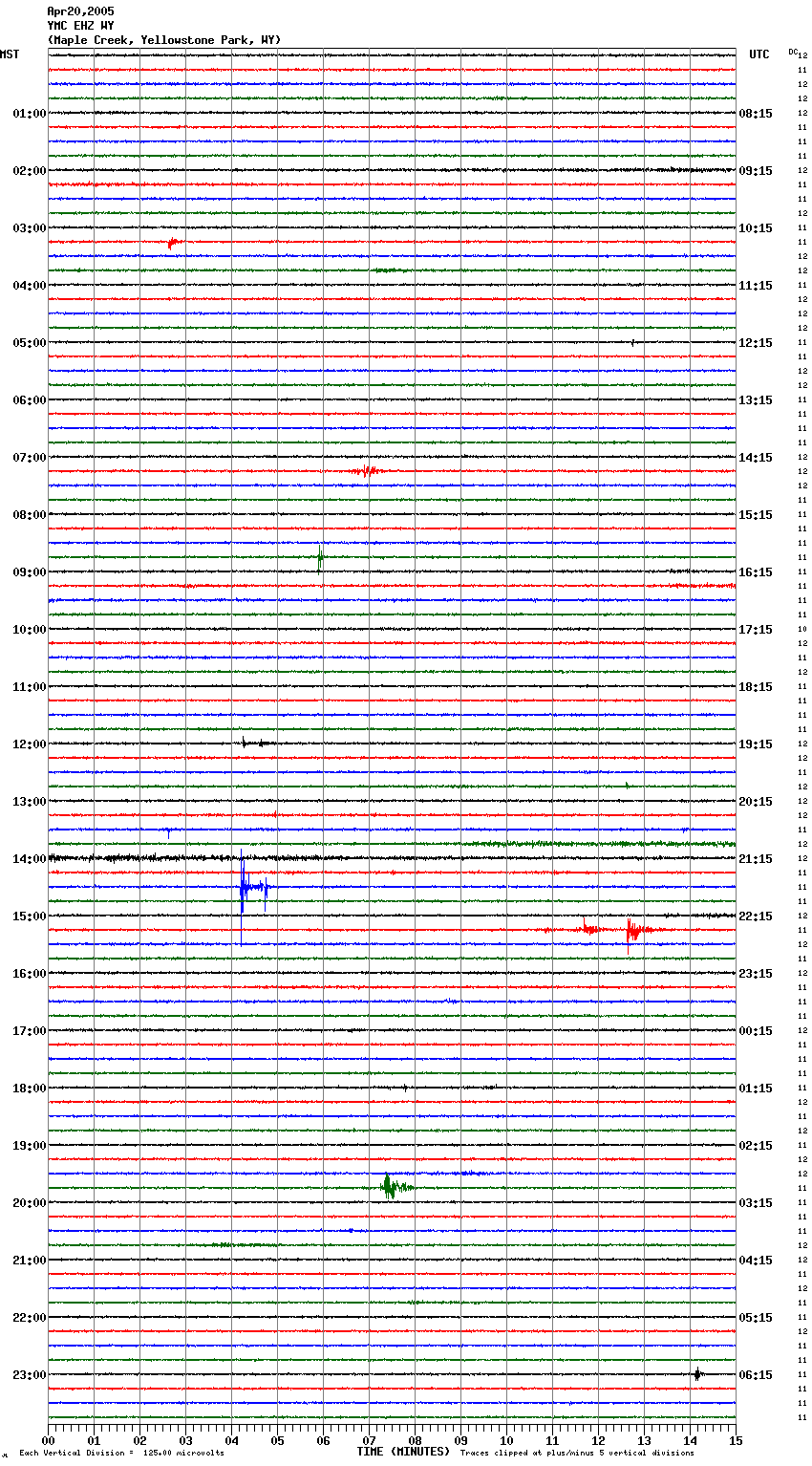The image size is (812, 1466).
Task: Click the UTC axis header
Action: pos(759,54)
